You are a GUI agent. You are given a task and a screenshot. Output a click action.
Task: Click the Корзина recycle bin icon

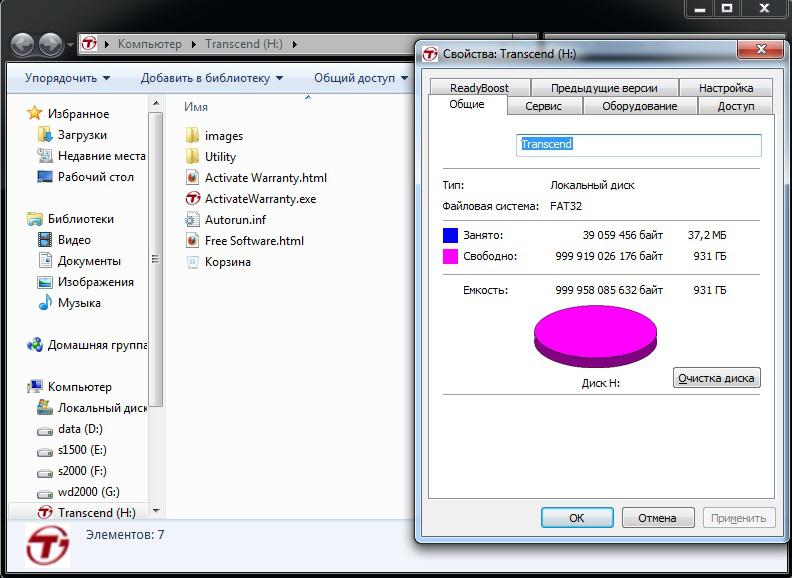(x=192, y=262)
